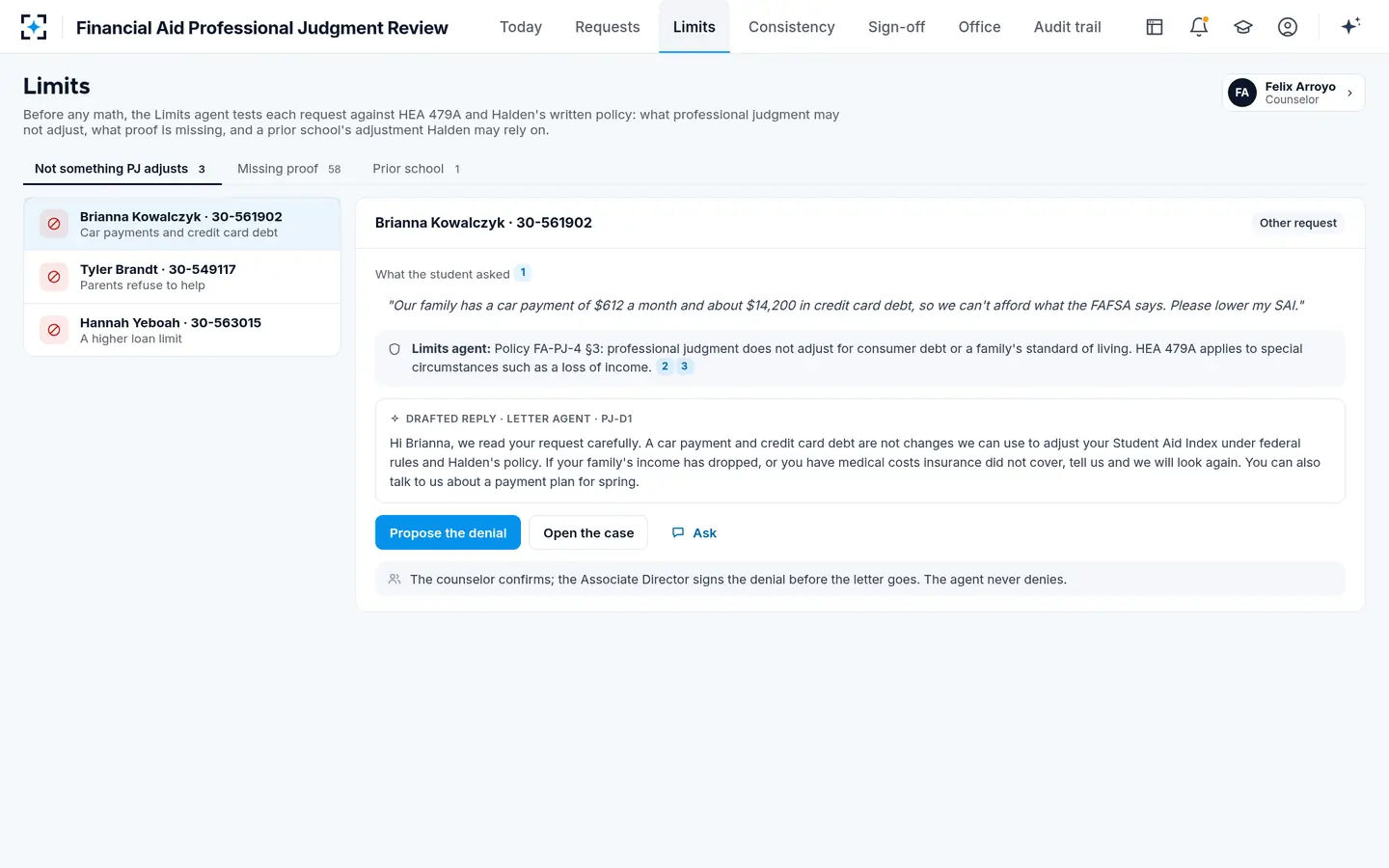Click the app logo icon
The height and width of the screenshot is (868, 1389).
click(34, 27)
